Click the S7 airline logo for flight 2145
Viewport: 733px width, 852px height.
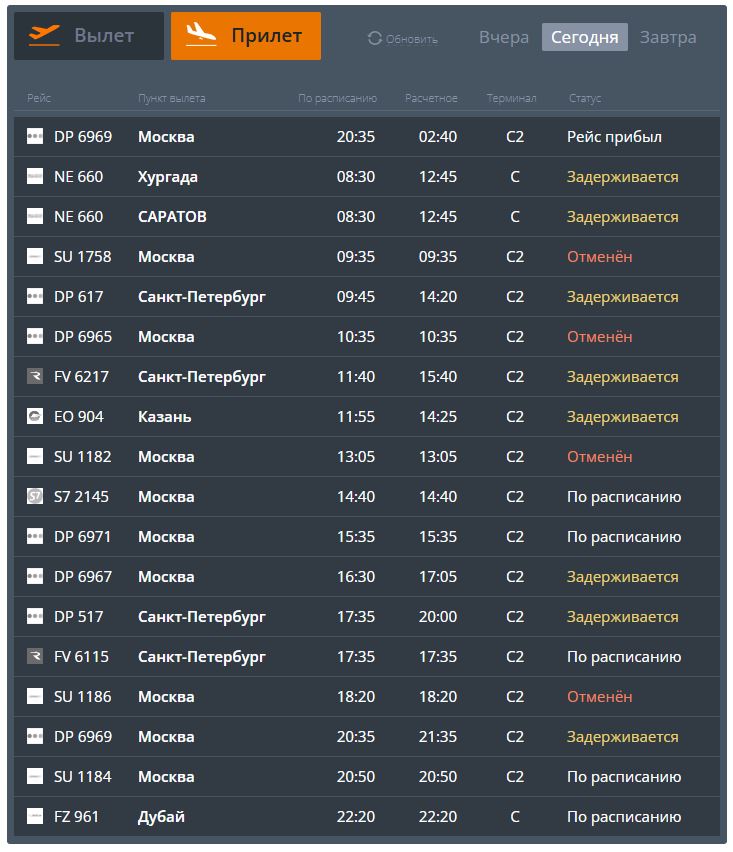coord(35,497)
